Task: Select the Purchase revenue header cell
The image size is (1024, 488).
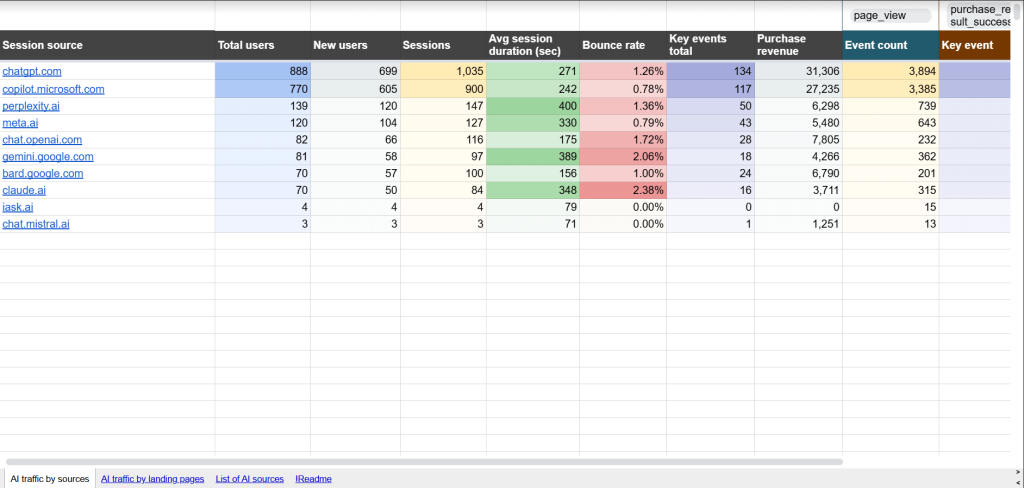Action: (799, 45)
